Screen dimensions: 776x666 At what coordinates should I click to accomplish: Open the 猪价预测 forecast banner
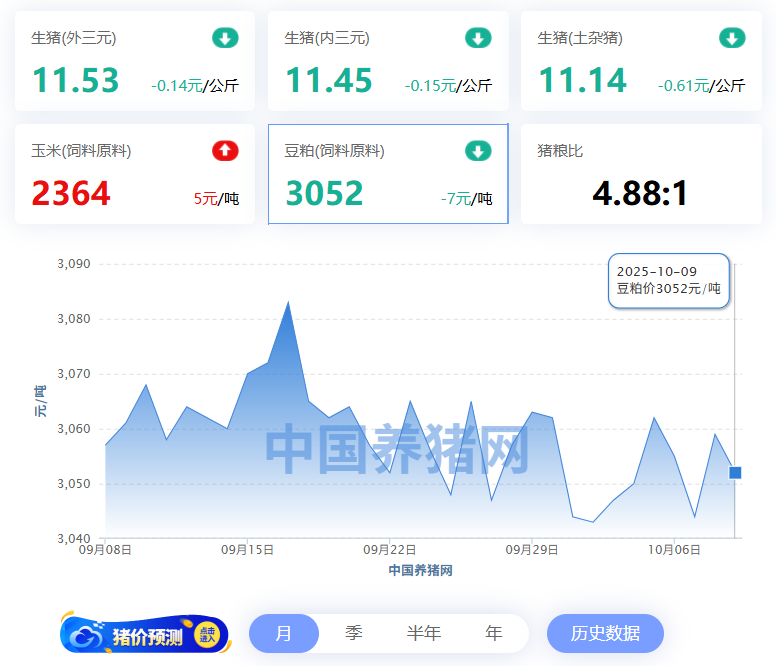coord(146,635)
